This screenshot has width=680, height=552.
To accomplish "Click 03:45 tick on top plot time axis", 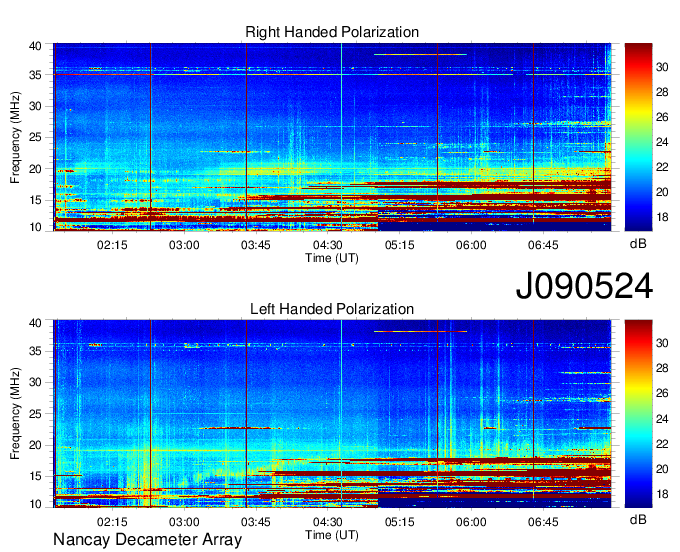I will tap(256, 245).
